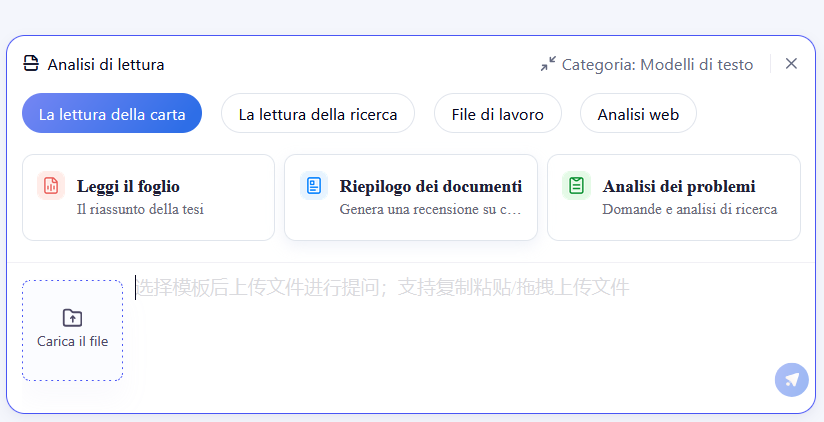Close the Analisi di lettura panel
Screen dimensions: 824x422
(791, 64)
